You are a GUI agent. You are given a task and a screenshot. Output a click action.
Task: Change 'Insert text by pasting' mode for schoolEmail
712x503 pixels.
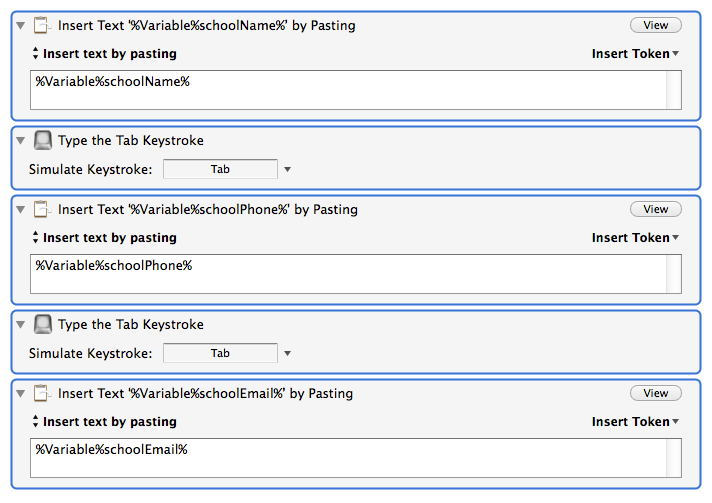pyautogui.click(x=104, y=421)
